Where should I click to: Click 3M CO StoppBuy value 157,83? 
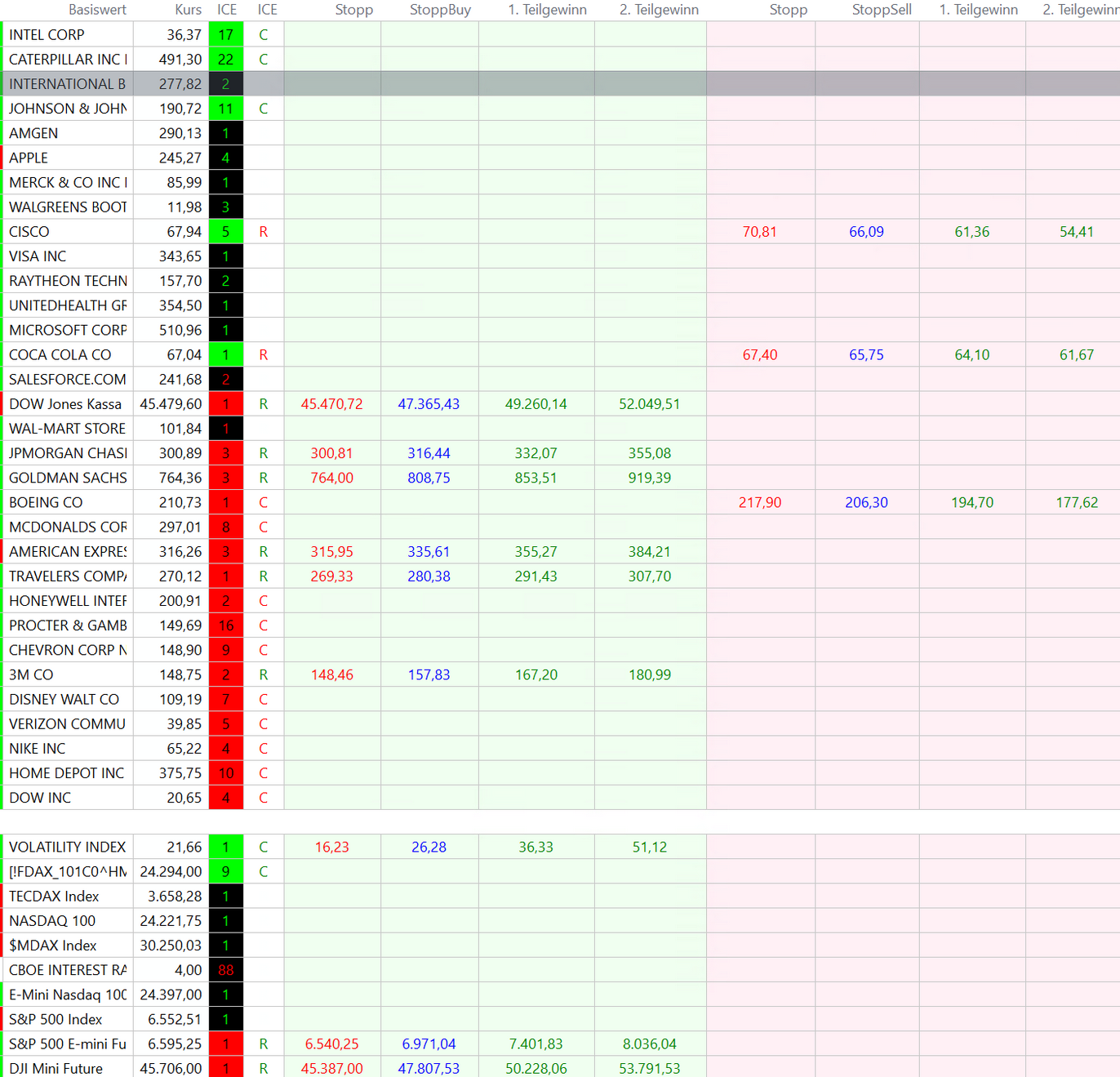coord(429,675)
